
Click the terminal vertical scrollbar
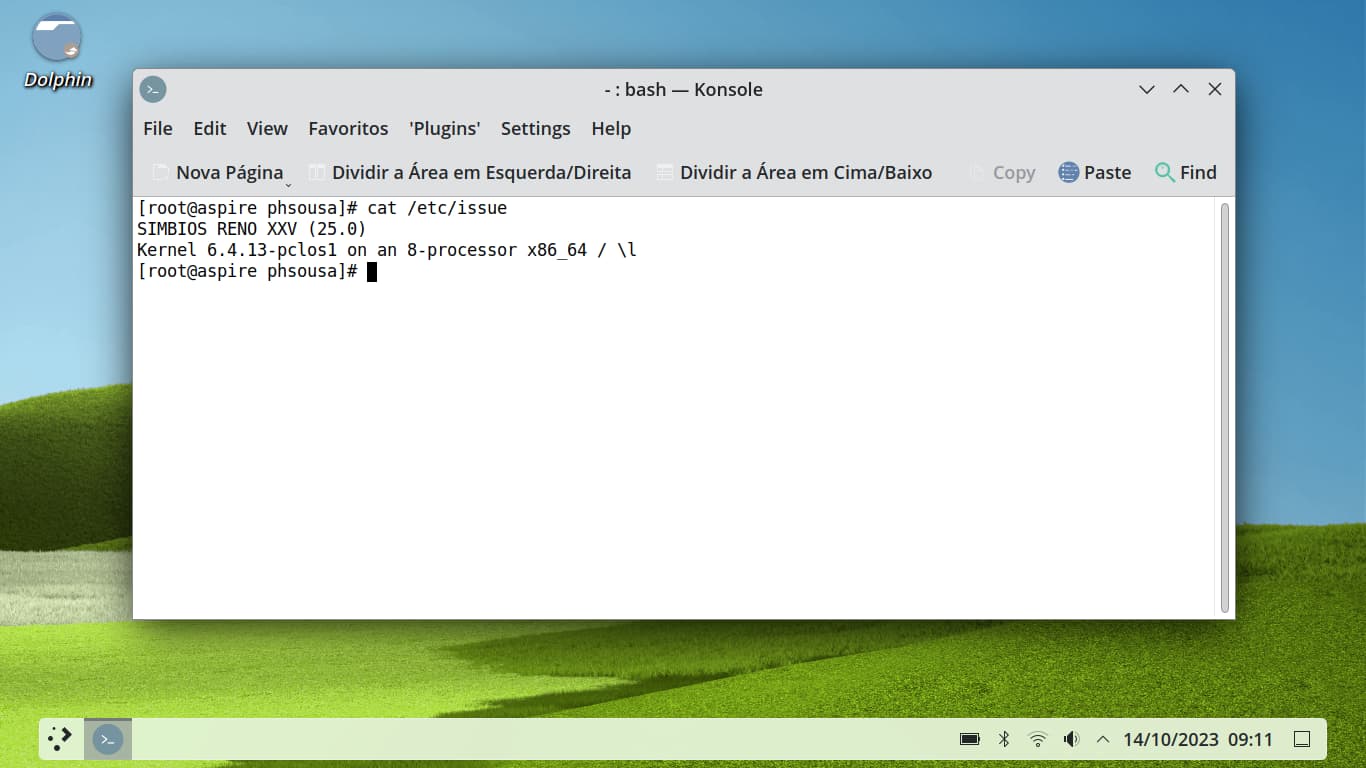[x=1225, y=406]
